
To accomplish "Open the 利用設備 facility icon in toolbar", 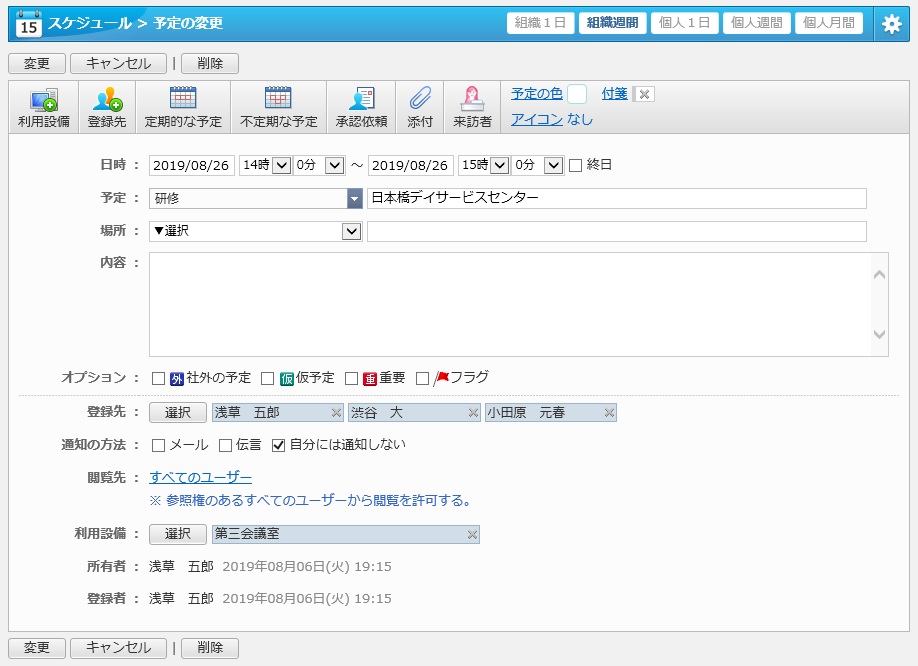I will [x=44, y=108].
